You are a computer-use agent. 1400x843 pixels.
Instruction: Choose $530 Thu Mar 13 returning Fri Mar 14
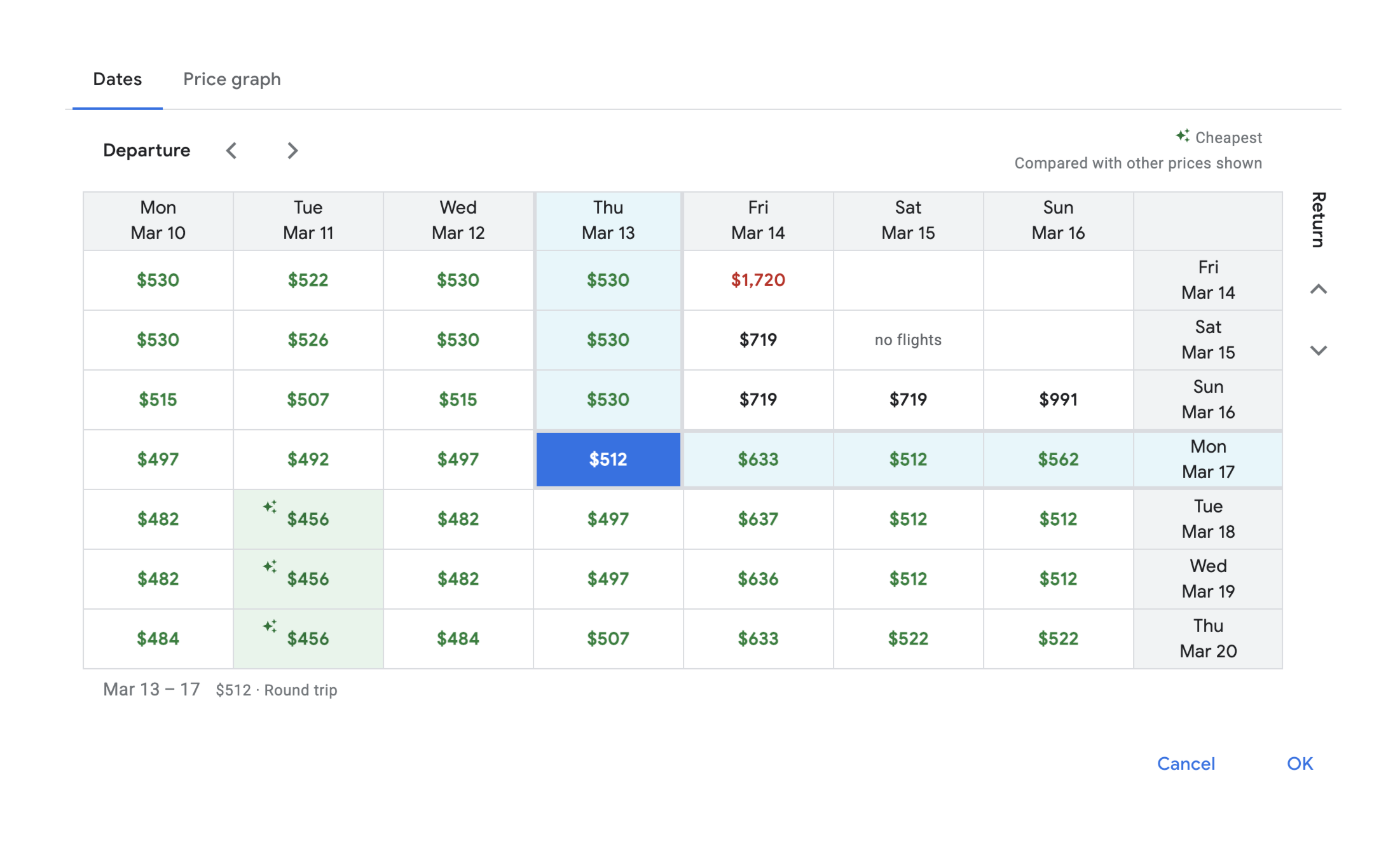tap(608, 280)
